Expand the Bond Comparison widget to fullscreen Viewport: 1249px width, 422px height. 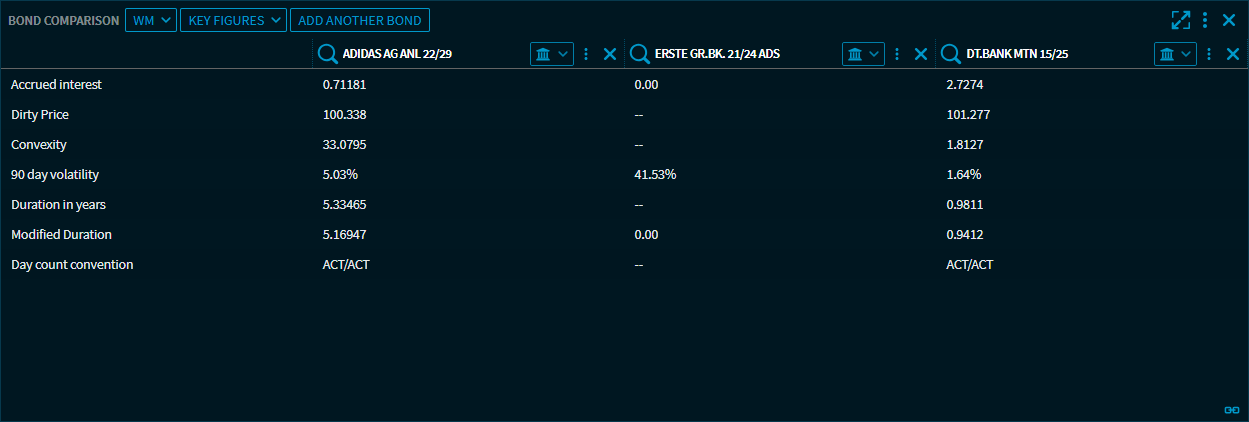(1181, 20)
